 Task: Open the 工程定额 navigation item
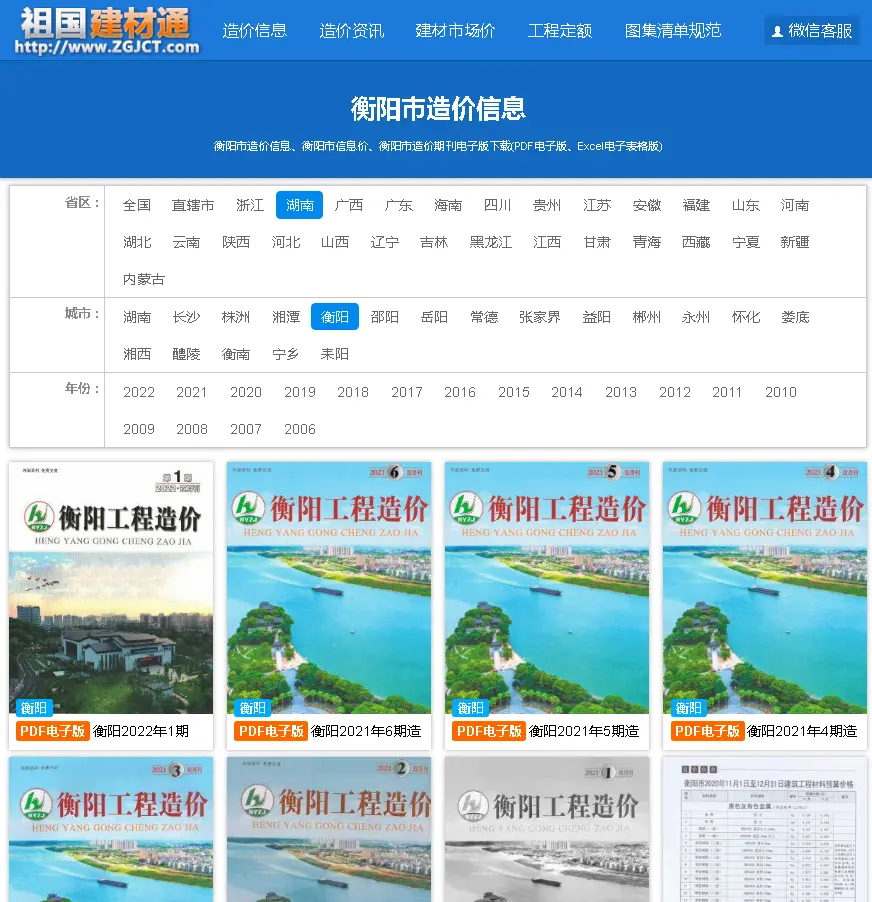point(560,30)
